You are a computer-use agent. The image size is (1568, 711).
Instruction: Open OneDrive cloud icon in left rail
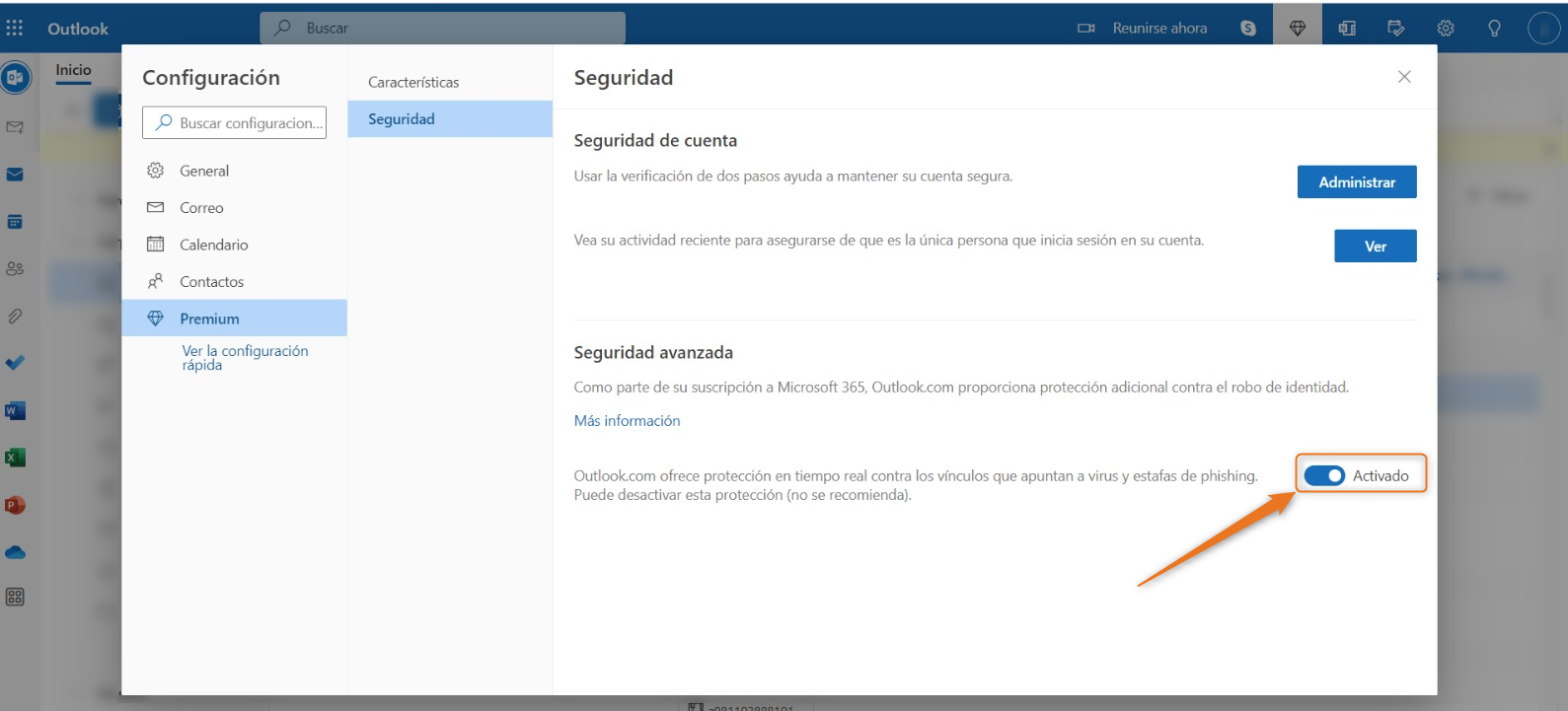(x=15, y=552)
